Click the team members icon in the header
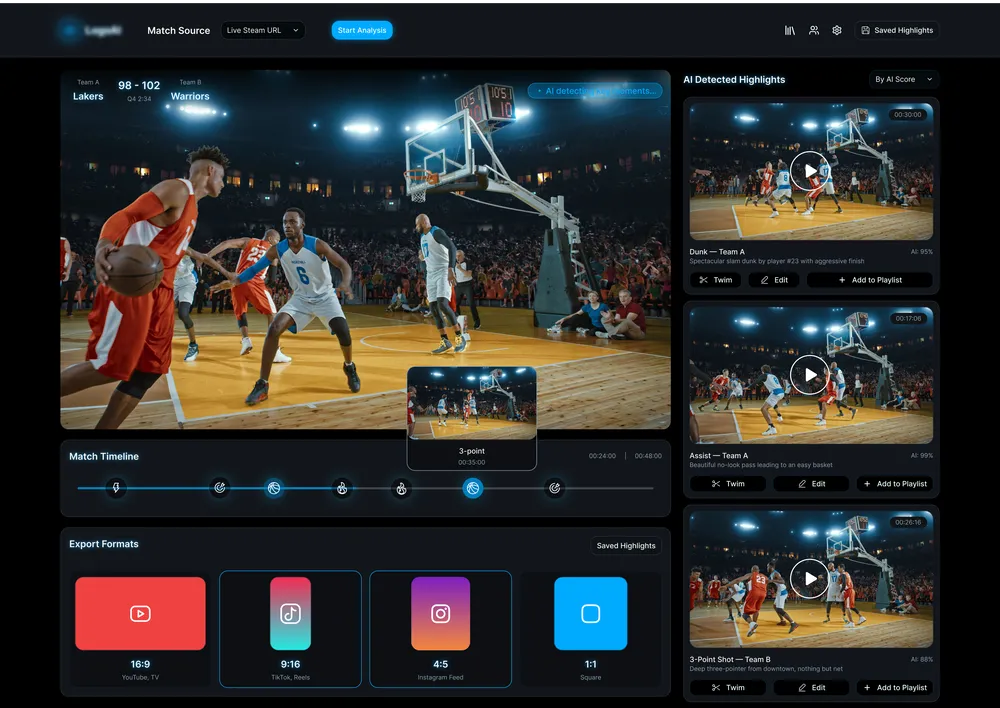1000x708 pixels. pyautogui.click(x=814, y=30)
